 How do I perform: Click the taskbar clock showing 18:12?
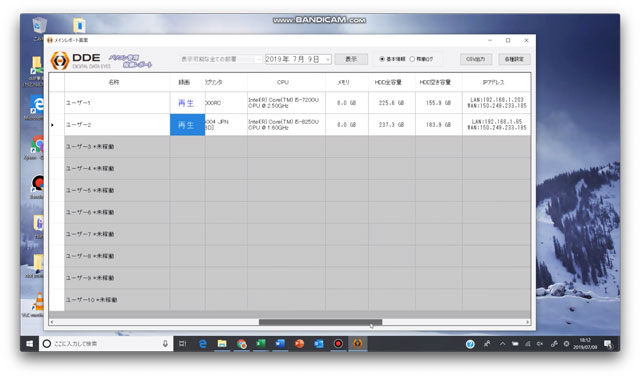coord(585,344)
